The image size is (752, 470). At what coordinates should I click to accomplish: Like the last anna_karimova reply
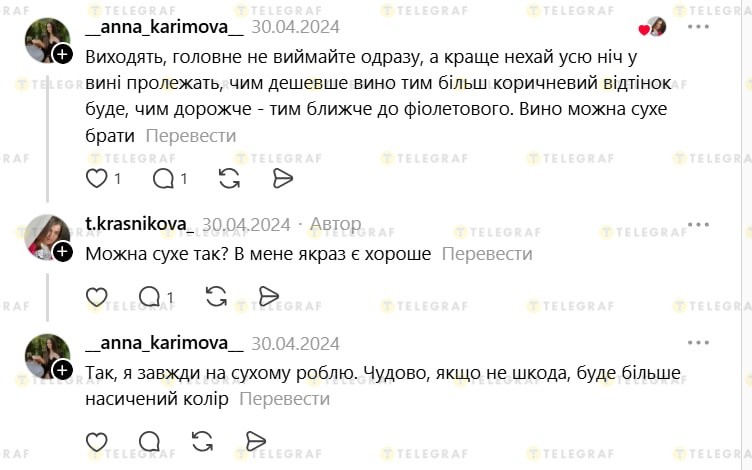point(97,441)
